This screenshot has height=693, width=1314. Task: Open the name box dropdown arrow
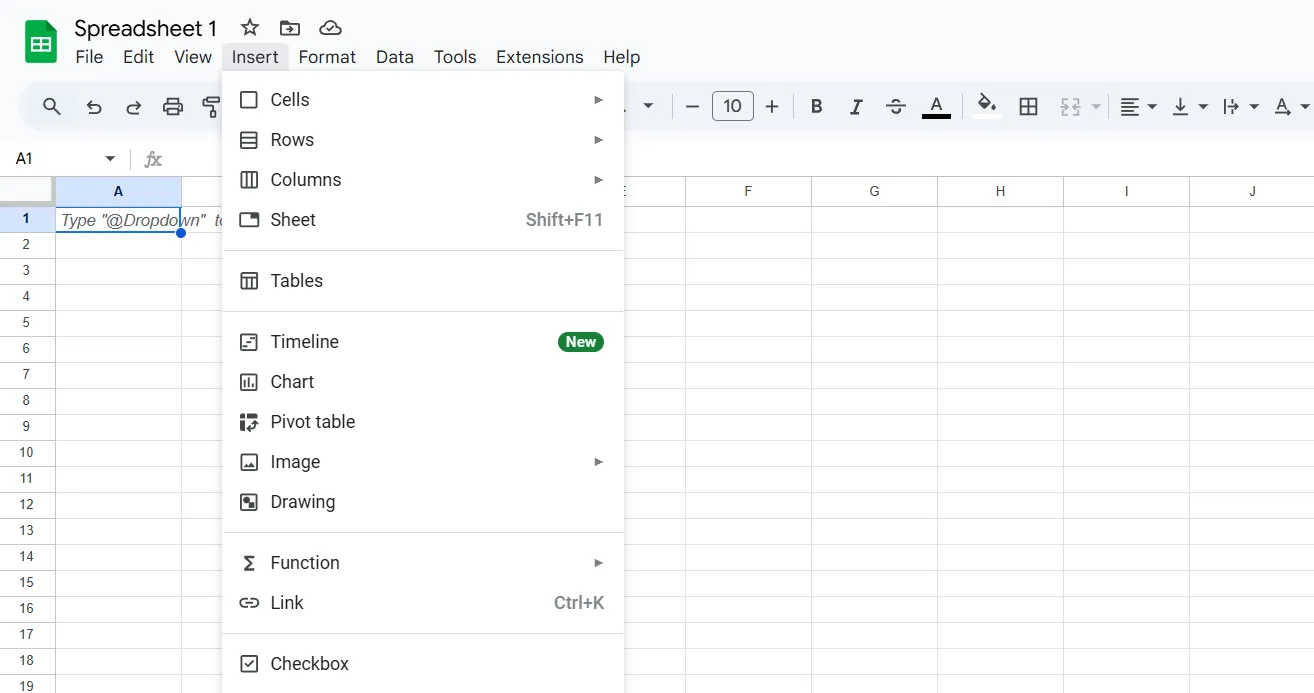pyautogui.click(x=110, y=158)
